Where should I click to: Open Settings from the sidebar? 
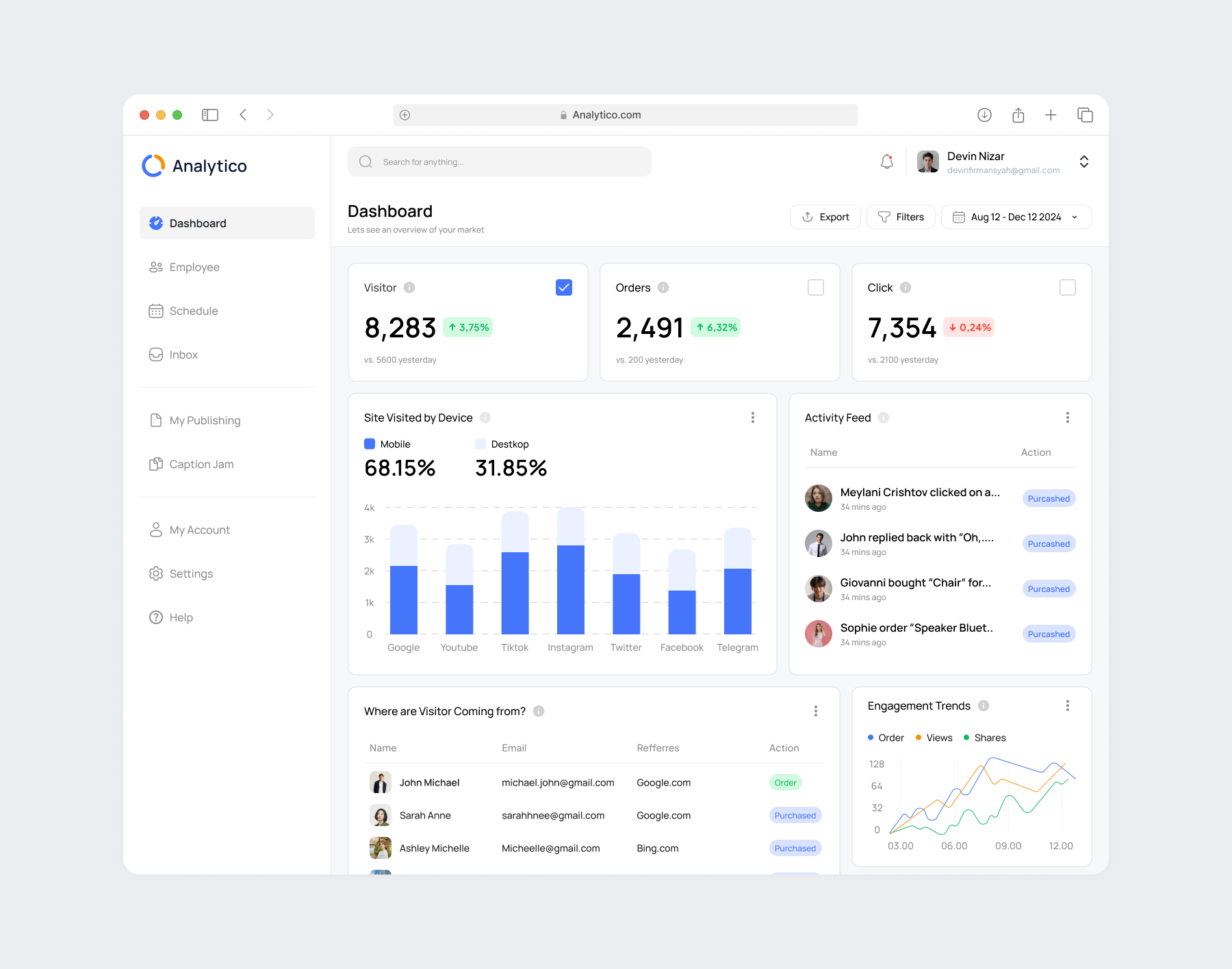point(191,573)
